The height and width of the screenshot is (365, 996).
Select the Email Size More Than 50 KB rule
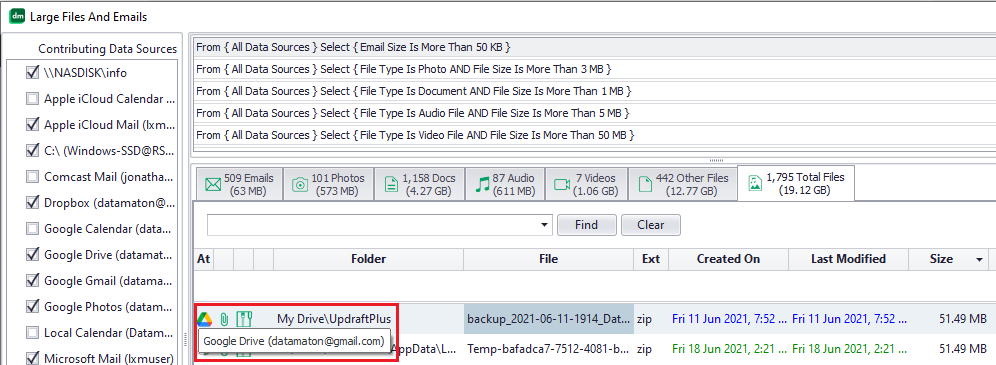[594, 47]
